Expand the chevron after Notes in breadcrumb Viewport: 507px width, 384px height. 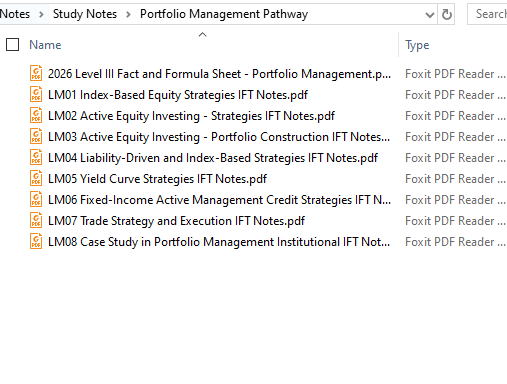pyautogui.click(x=41, y=14)
